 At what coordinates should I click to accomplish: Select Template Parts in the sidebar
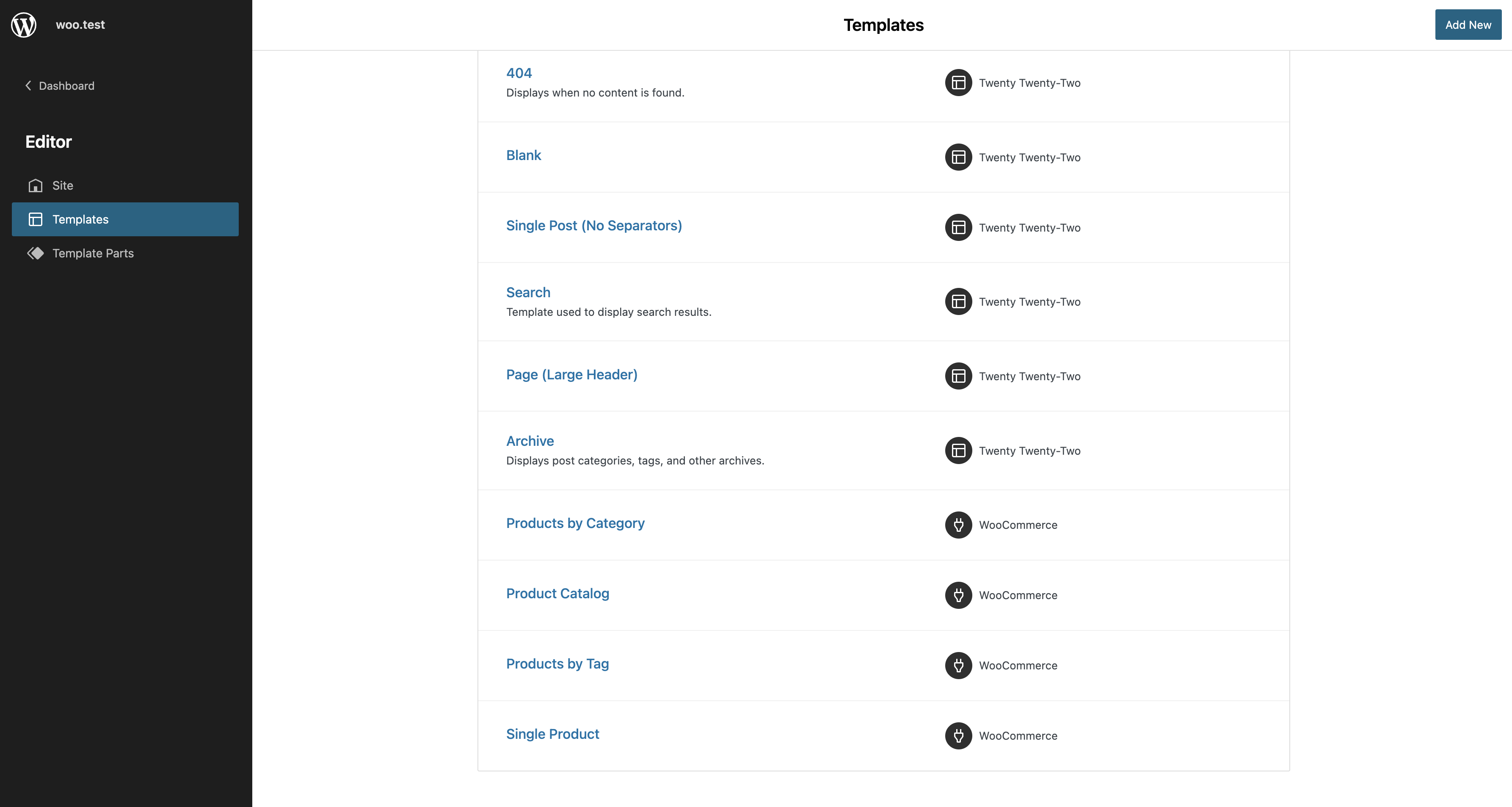pyautogui.click(x=93, y=253)
